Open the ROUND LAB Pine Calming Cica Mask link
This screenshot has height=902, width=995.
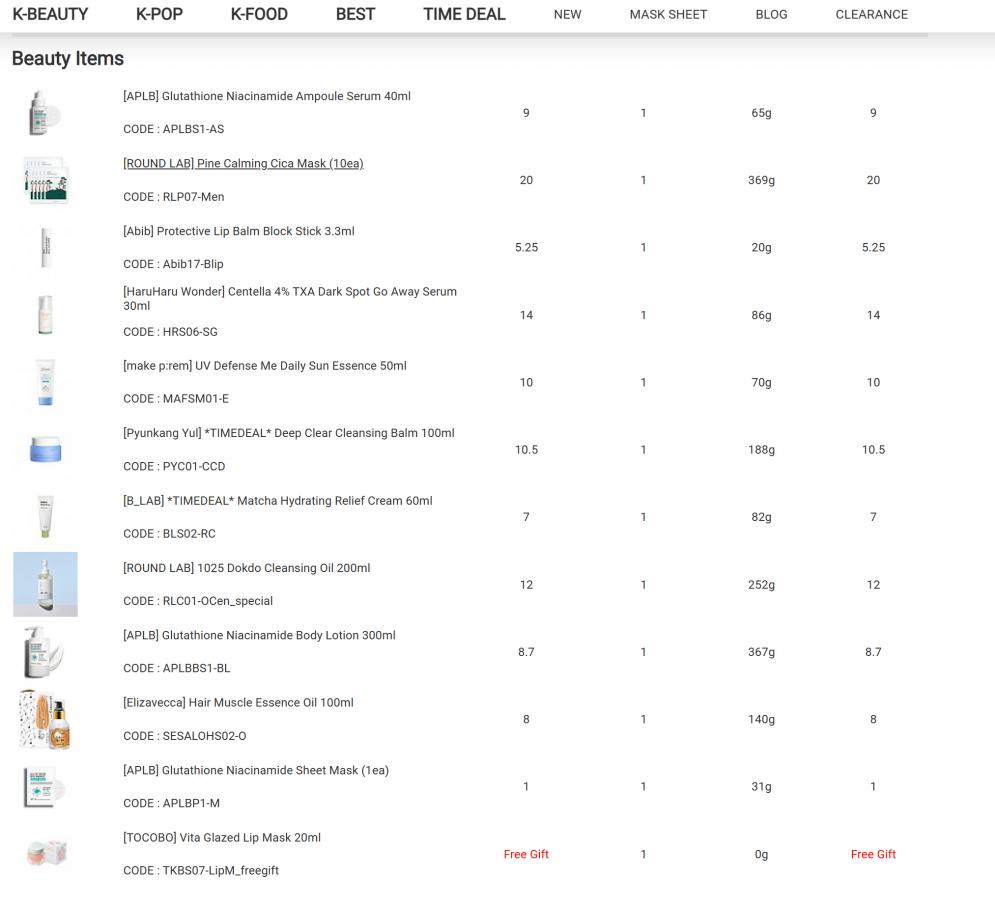coord(243,163)
